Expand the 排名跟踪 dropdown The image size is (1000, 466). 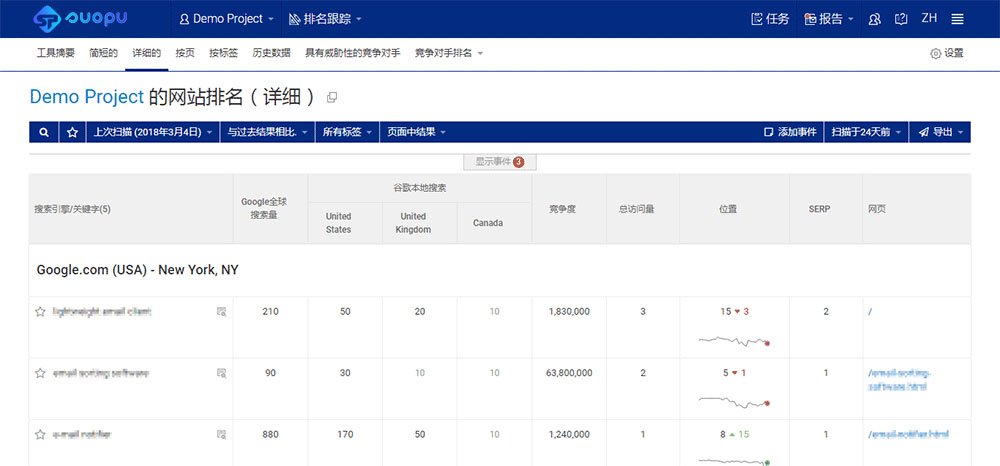(x=325, y=19)
